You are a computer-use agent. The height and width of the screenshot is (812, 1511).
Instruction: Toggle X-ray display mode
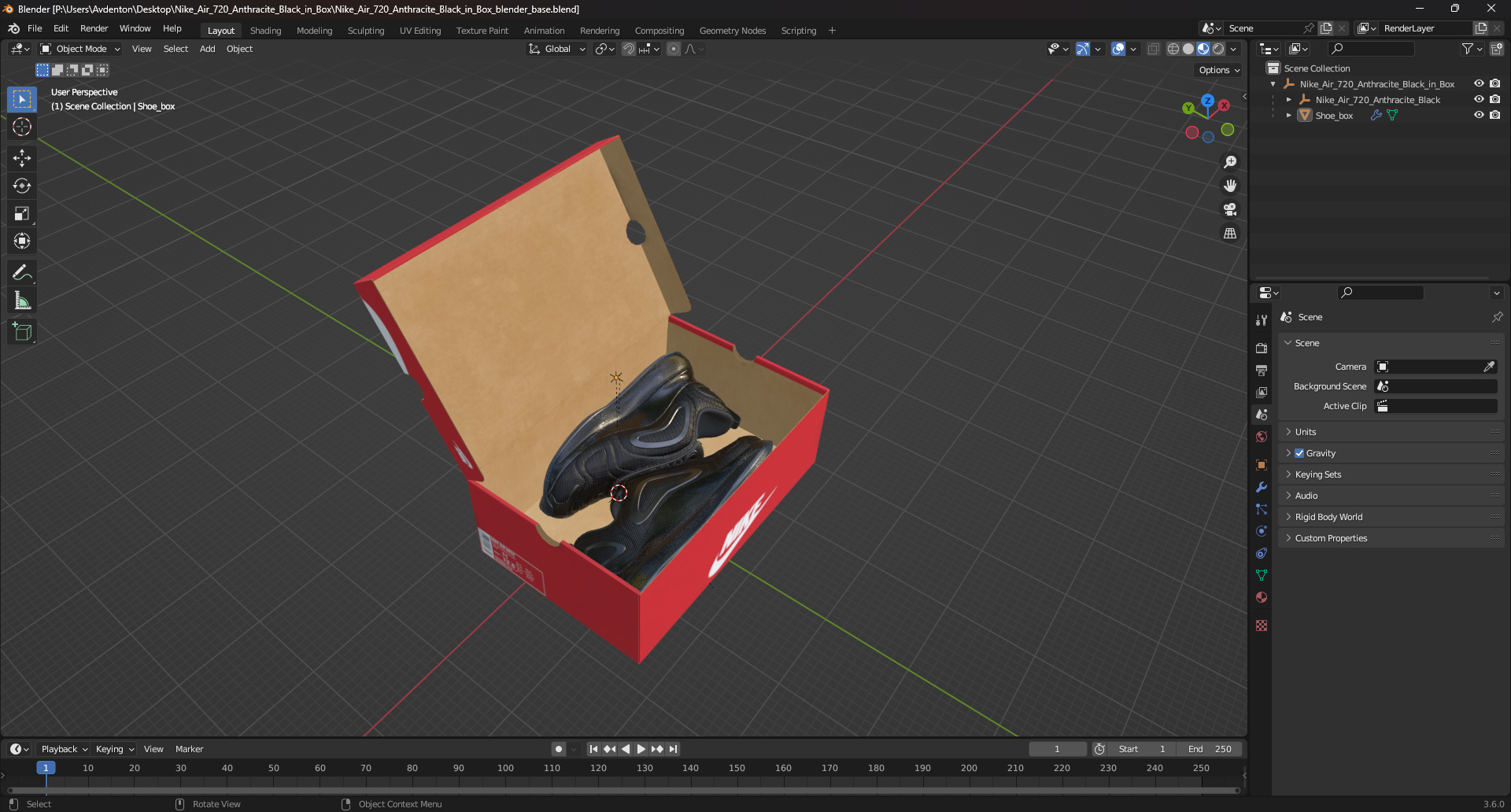[x=1153, y=49]
